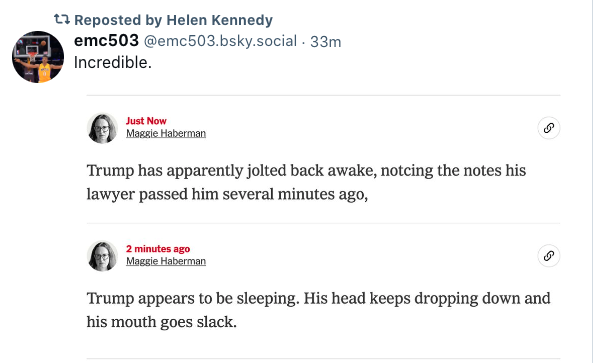Click the red 'Just Now' label

[146, 121]
